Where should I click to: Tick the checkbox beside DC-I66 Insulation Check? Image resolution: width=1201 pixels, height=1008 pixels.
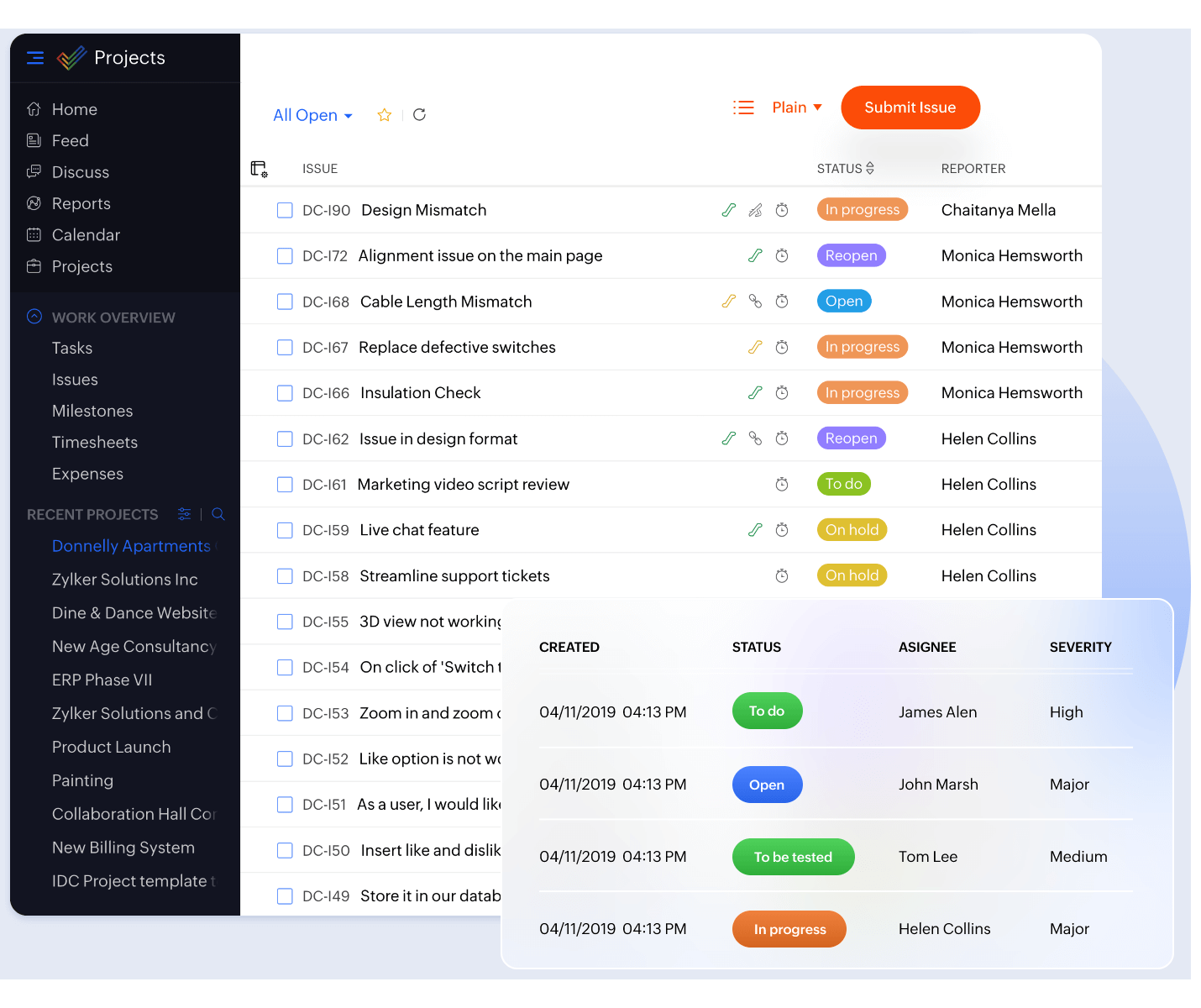(285, 392)
